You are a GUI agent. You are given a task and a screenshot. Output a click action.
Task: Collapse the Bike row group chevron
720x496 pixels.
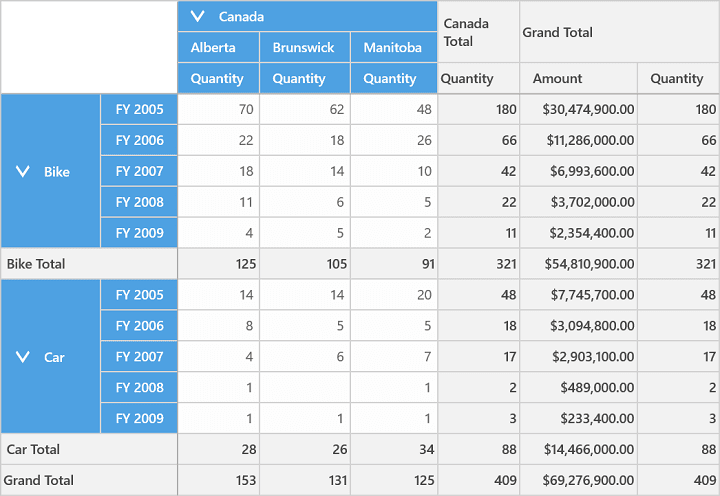click(x=22, y=172)
